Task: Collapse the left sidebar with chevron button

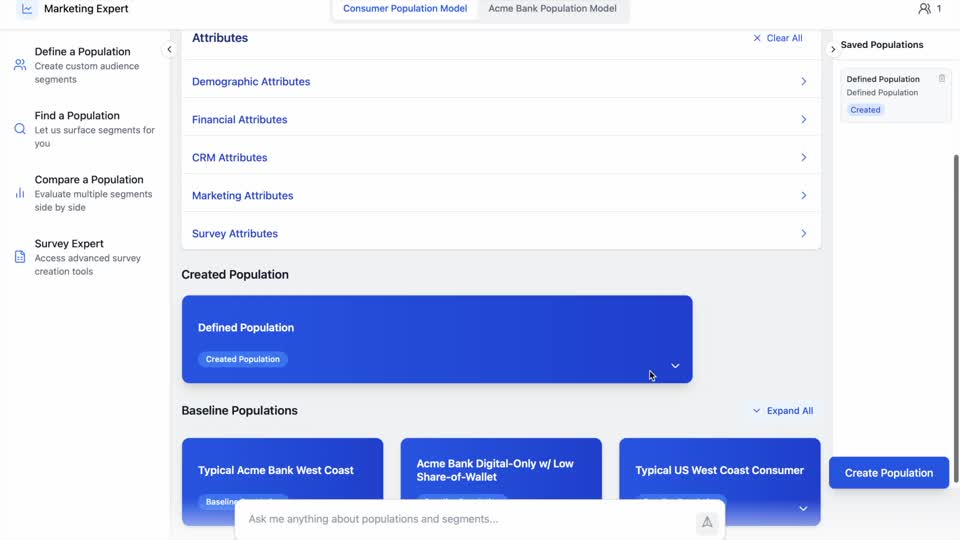Action: pos(169,50)
